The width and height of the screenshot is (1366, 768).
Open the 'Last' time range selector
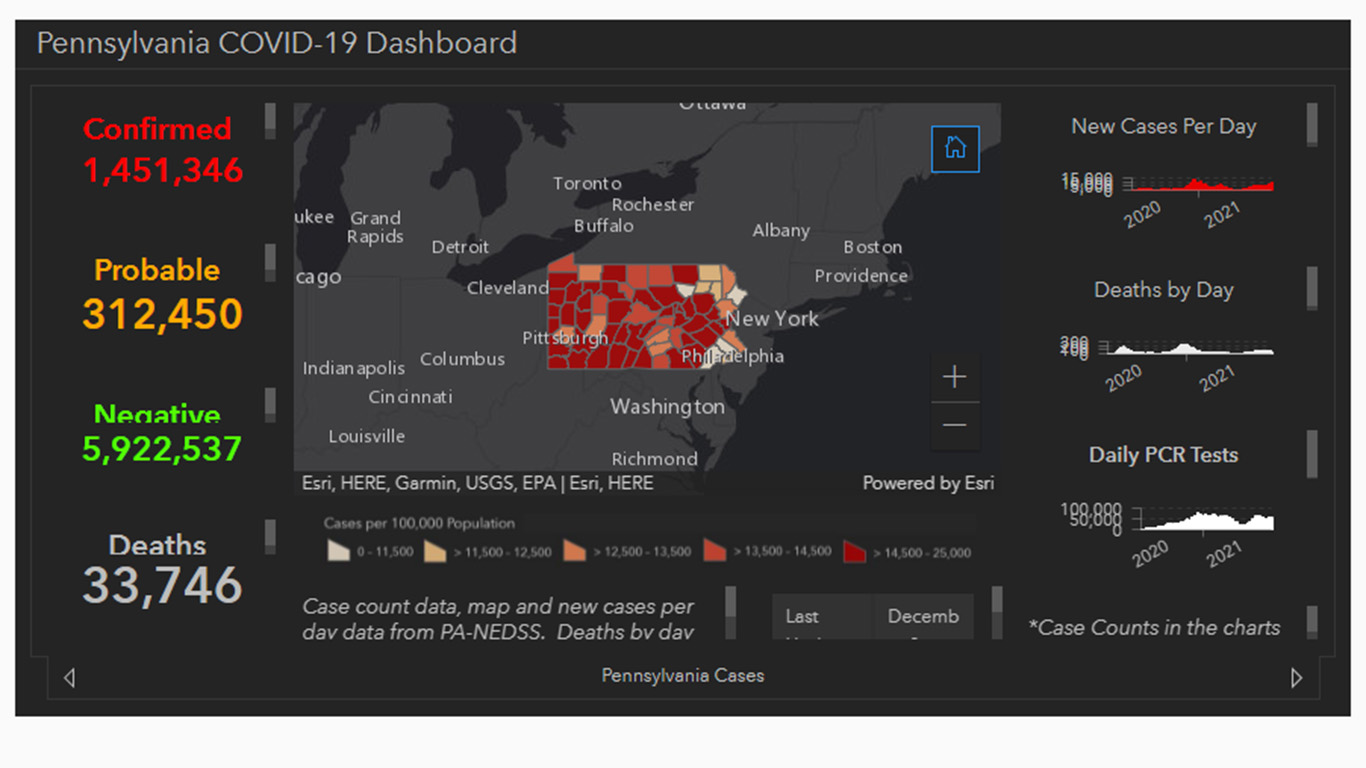(x=820, y=616)
